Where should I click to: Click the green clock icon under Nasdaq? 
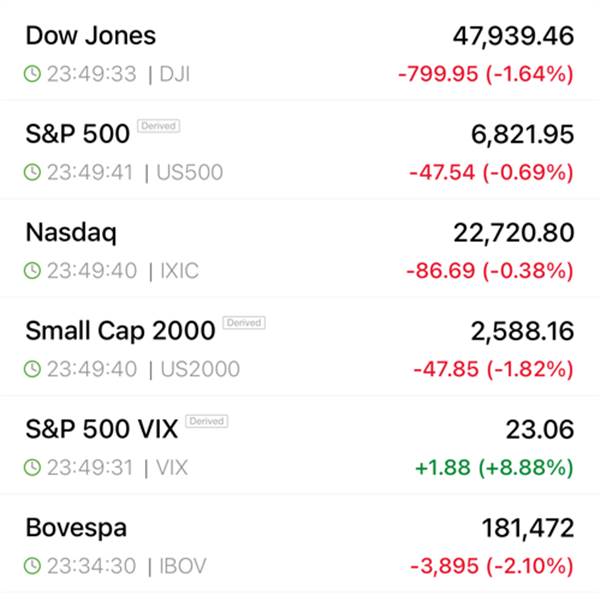pyautogui.click(x=33, y=271)
